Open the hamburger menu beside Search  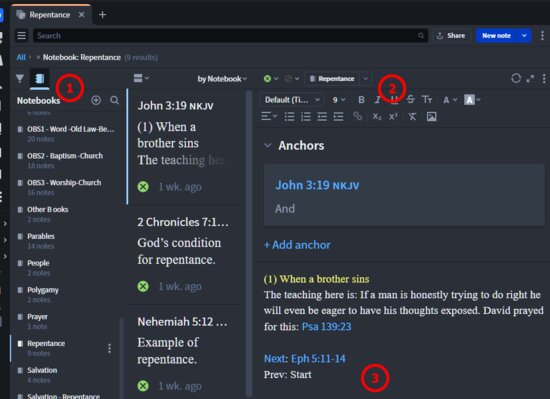point(22,35)
